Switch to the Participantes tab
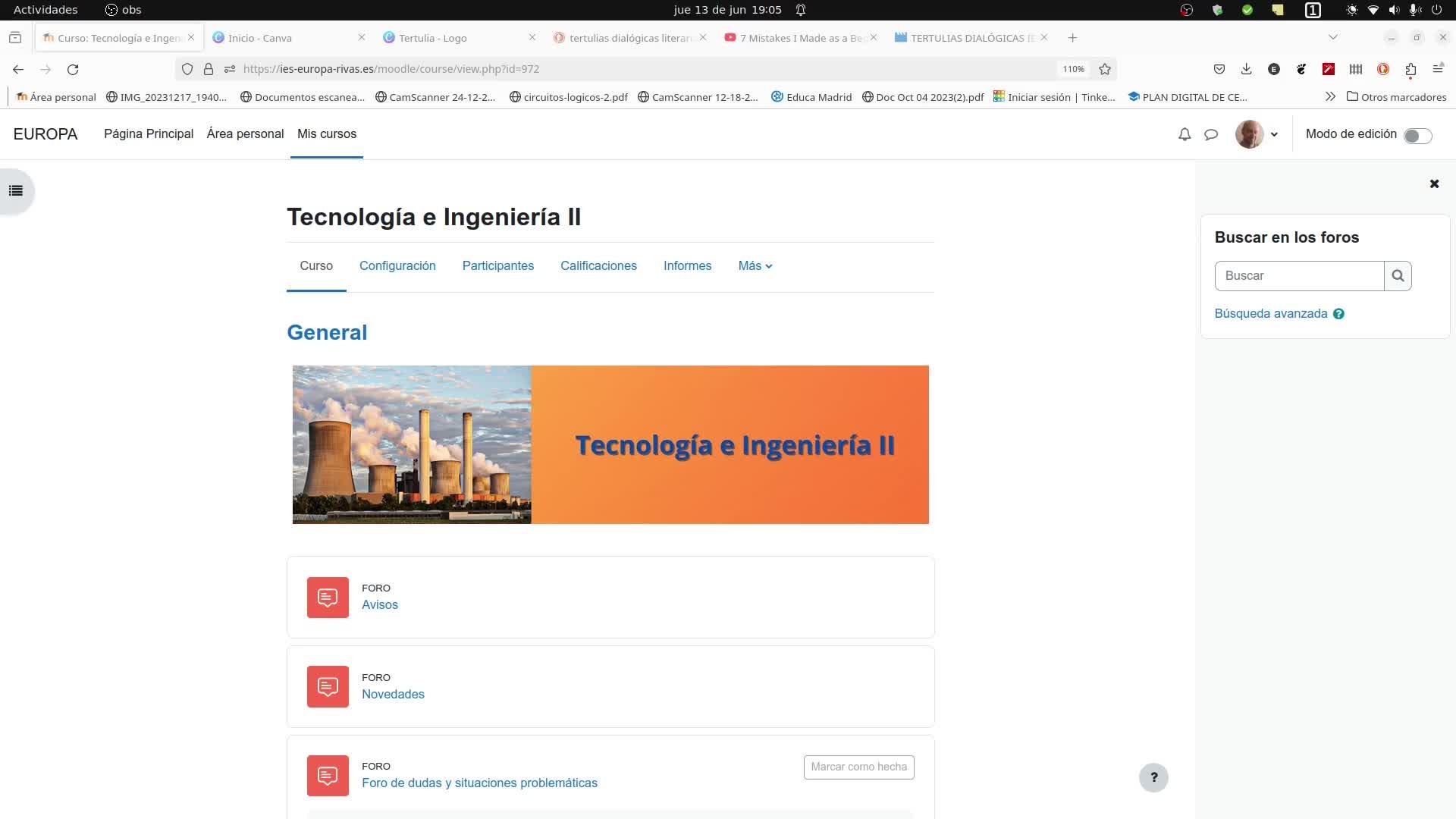 pyautogui.click(x=497, y=266)
